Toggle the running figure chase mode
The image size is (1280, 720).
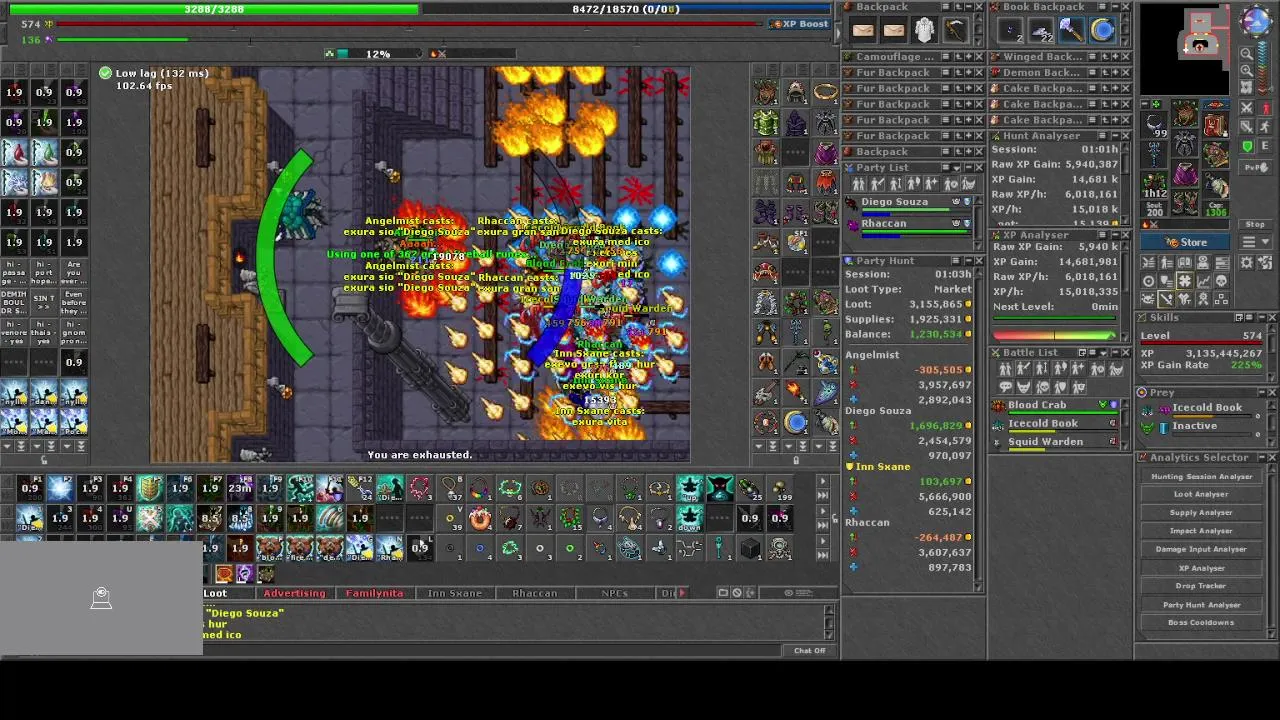pyautogui.click(x=1263, y=127)
